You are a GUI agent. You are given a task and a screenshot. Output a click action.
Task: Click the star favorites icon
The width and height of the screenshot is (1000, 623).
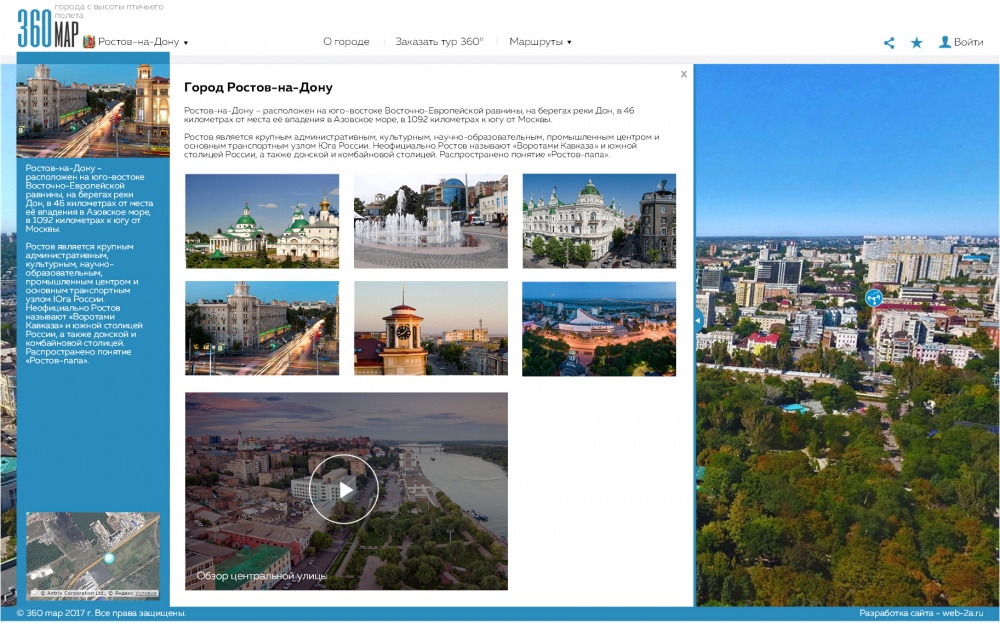click(x=916, y=43)
